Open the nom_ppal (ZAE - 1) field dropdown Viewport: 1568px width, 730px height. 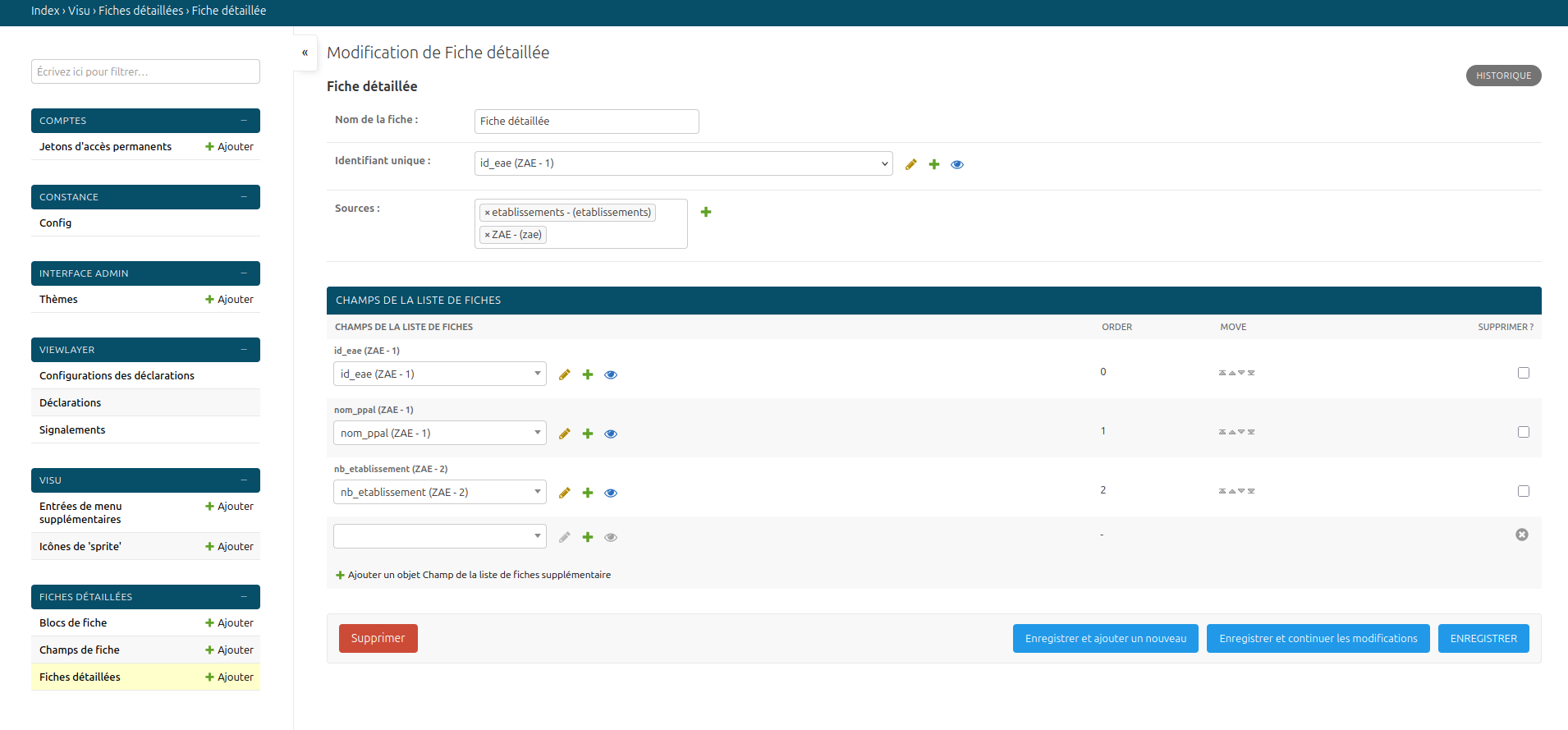pos(440,433)
